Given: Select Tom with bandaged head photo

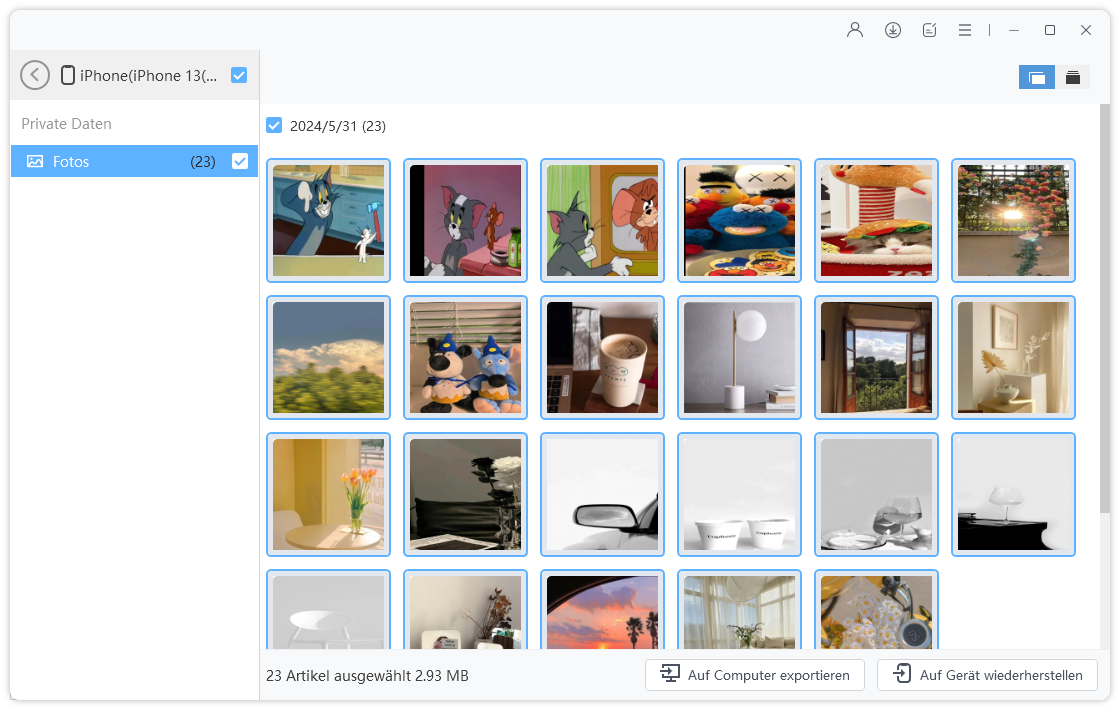Looking at the screenshot, I should 466,221.
